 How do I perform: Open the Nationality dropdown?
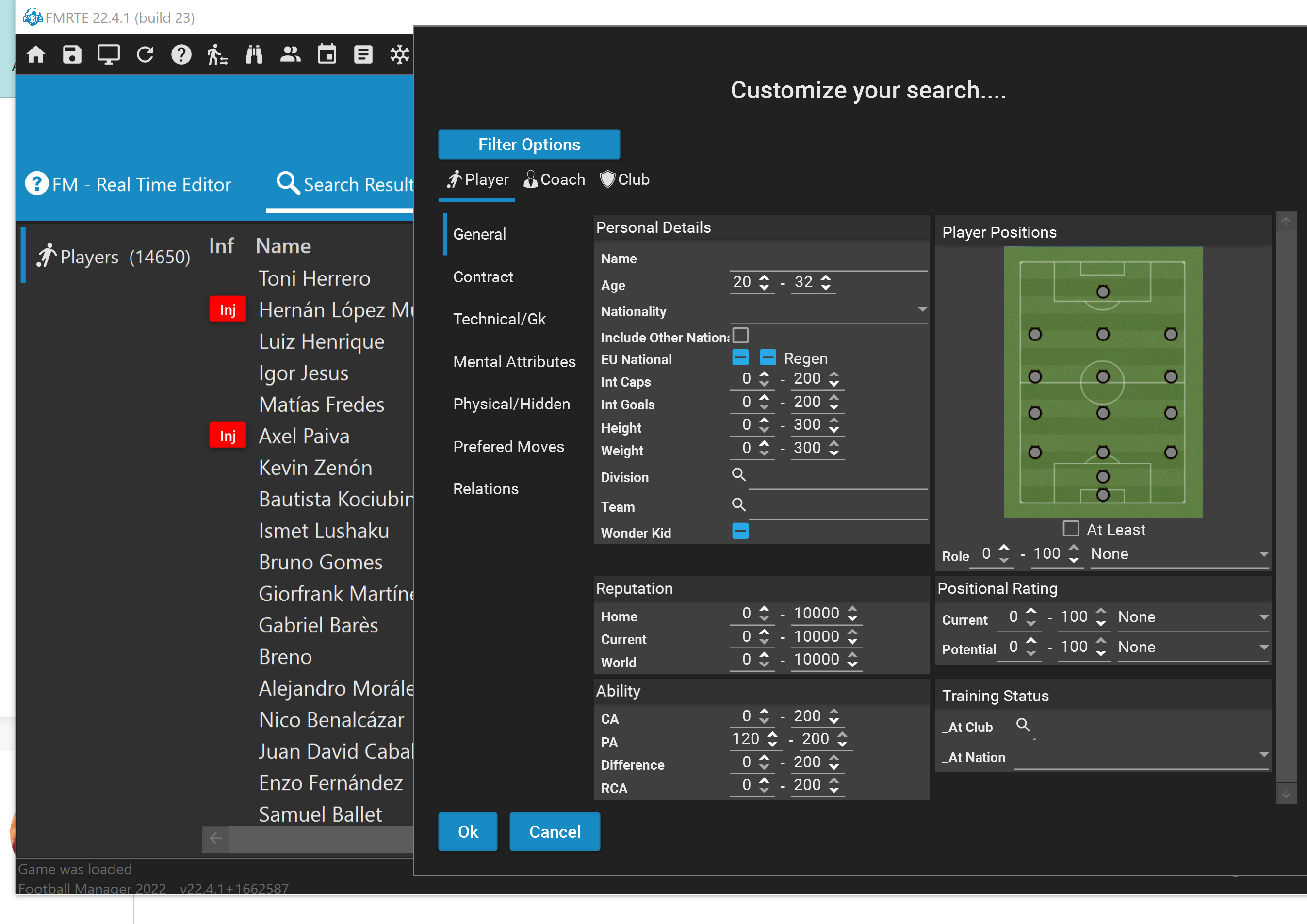pyautogui.click(x=922, y=310)
